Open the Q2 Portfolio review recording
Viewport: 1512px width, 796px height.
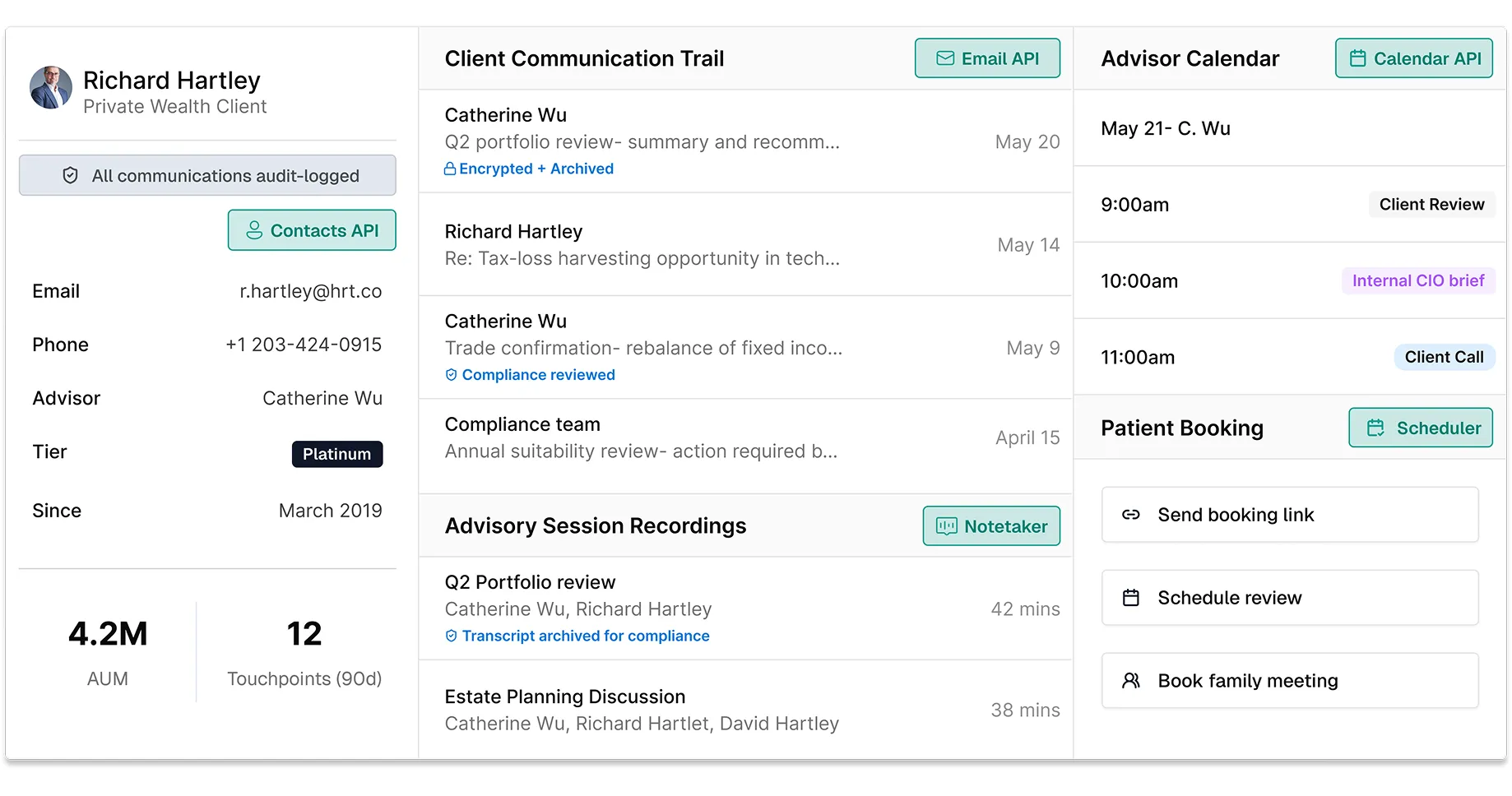point(745,609)
